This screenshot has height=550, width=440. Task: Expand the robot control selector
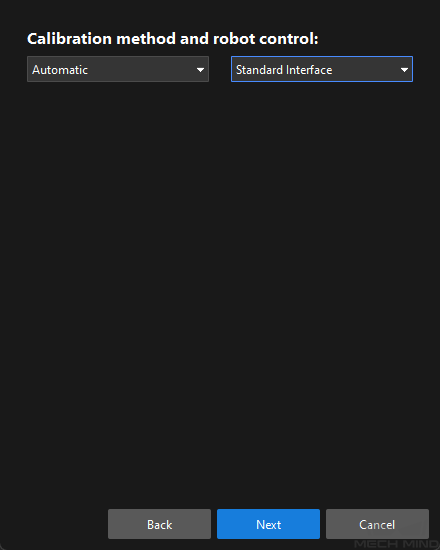(322, 69)
